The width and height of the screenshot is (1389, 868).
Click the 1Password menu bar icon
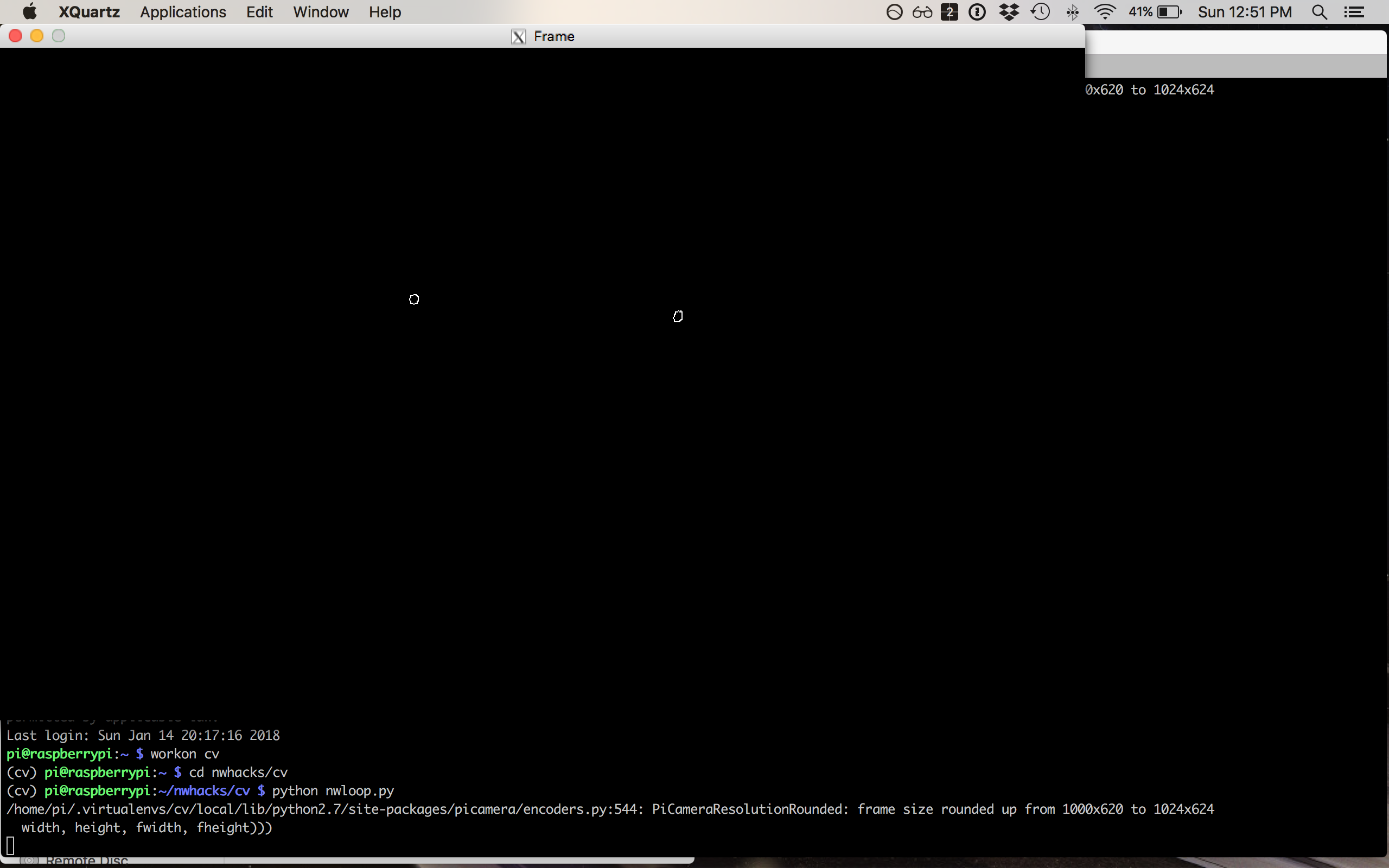coord(977,12)
